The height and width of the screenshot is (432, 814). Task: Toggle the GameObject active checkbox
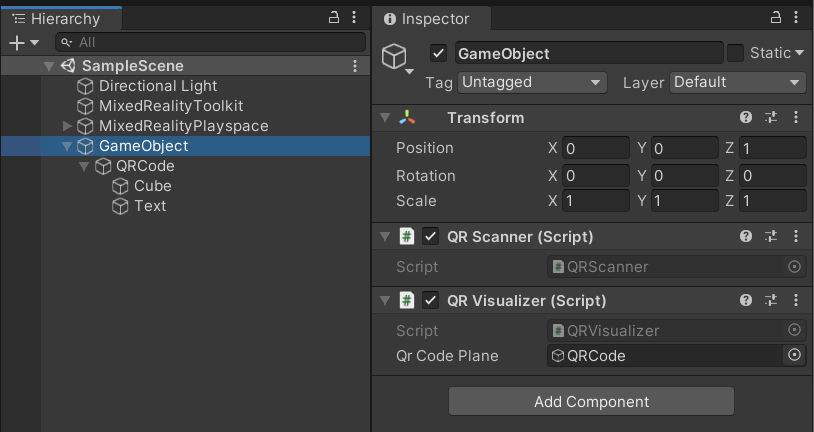coord(439,53)
